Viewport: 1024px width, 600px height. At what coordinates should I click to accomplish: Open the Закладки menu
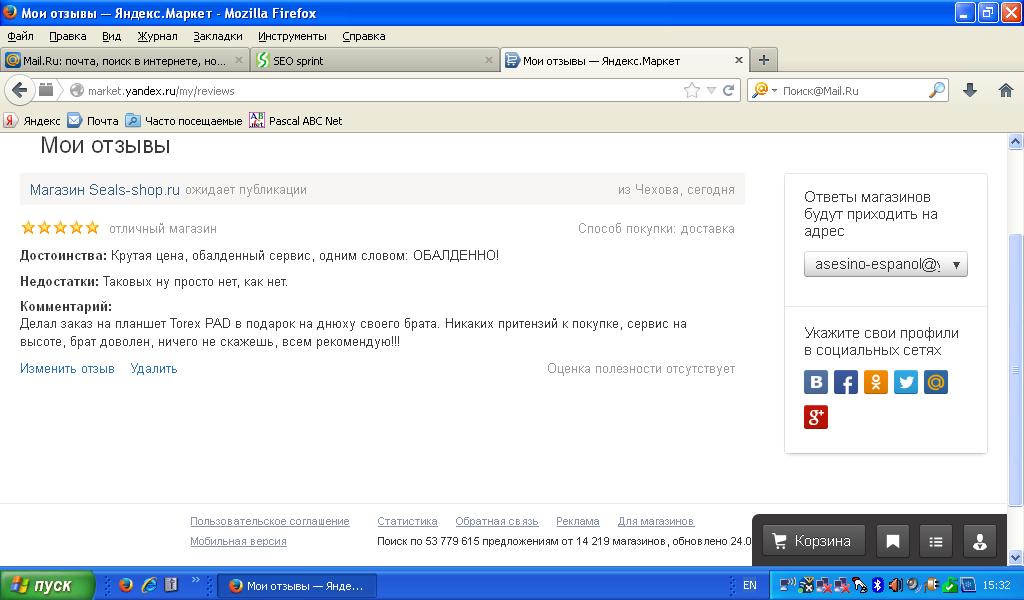click(217, 36)
